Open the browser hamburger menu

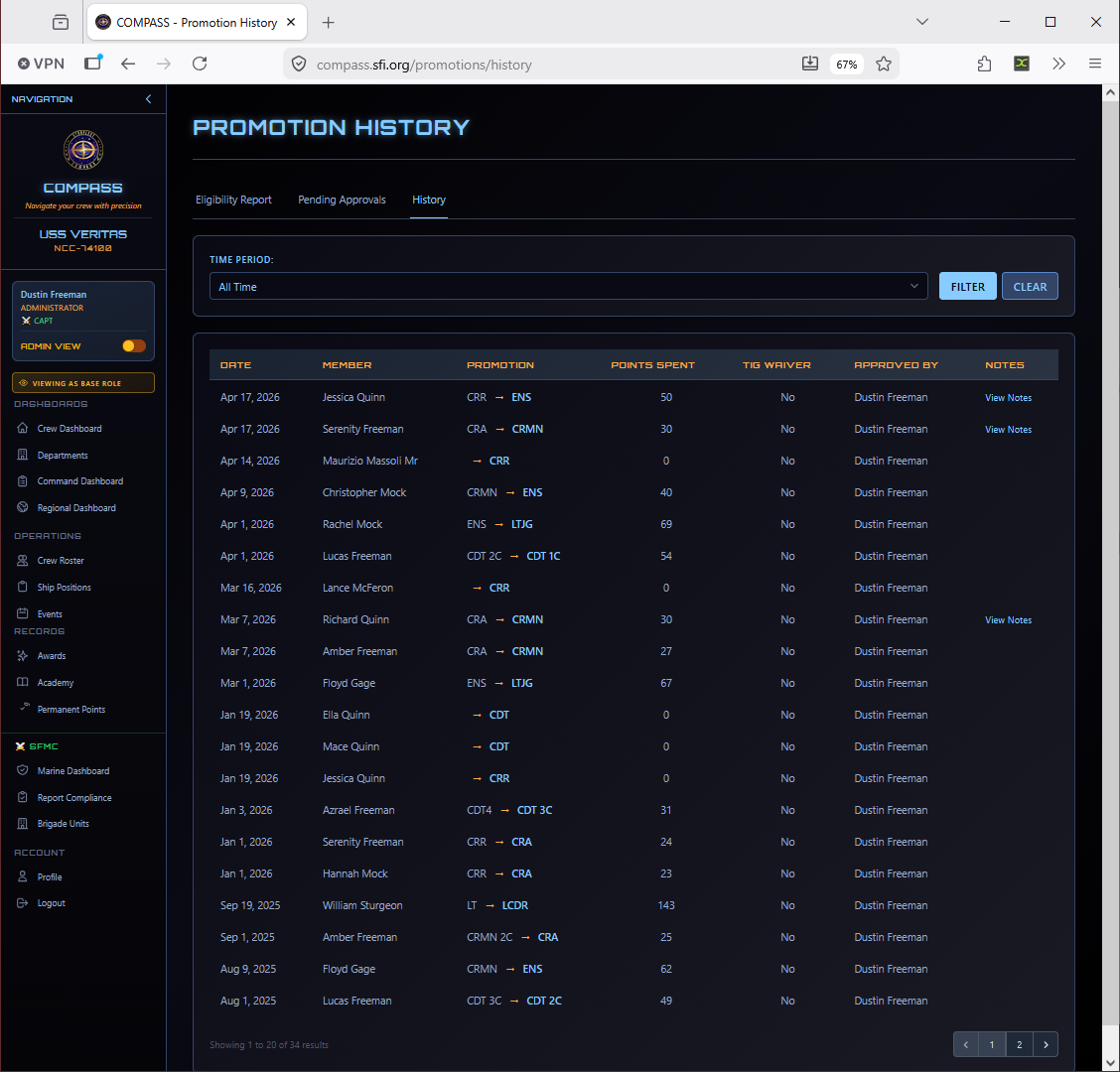[1094, 64]
